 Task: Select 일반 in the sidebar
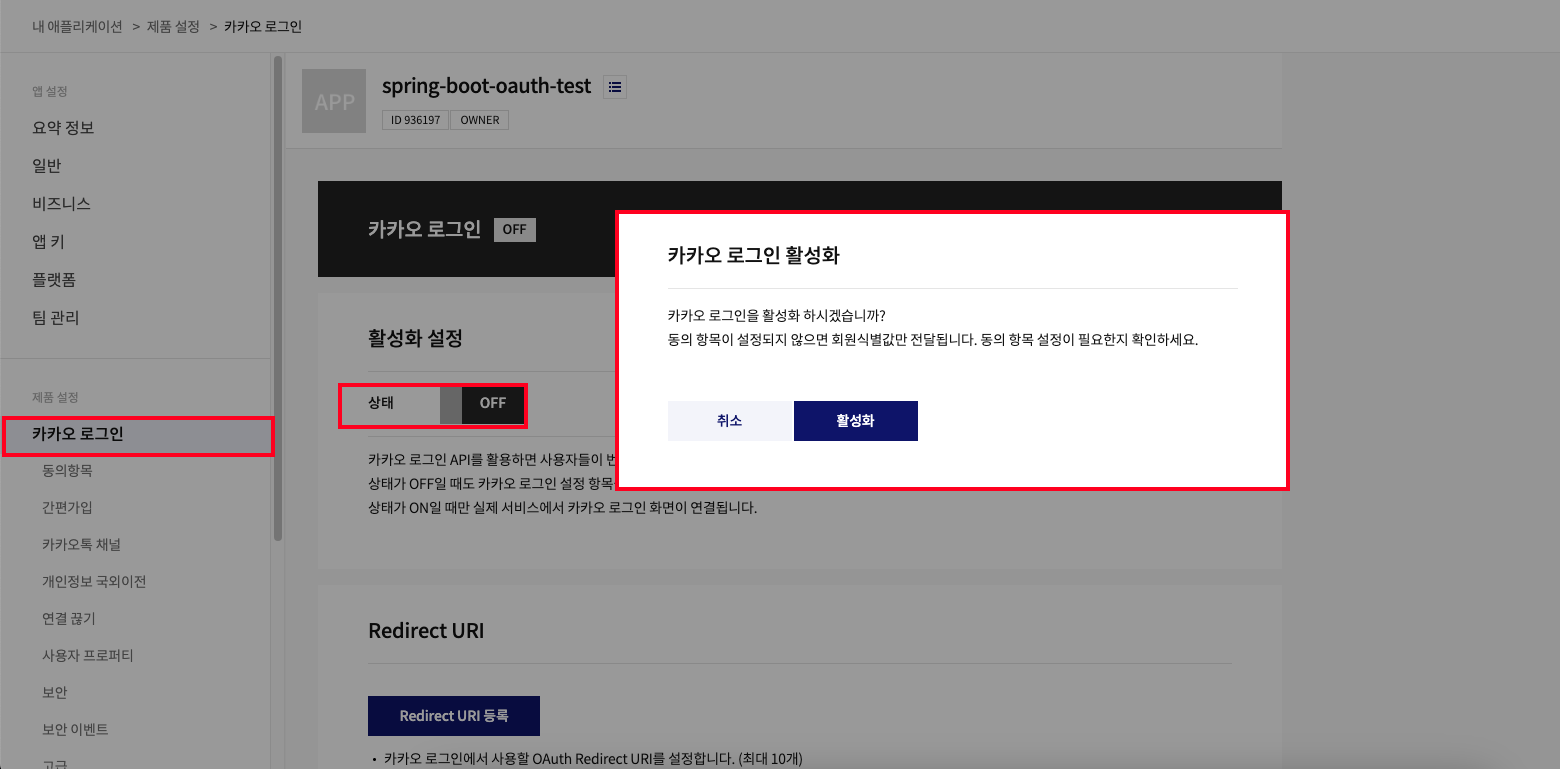(x=47, y=166)
